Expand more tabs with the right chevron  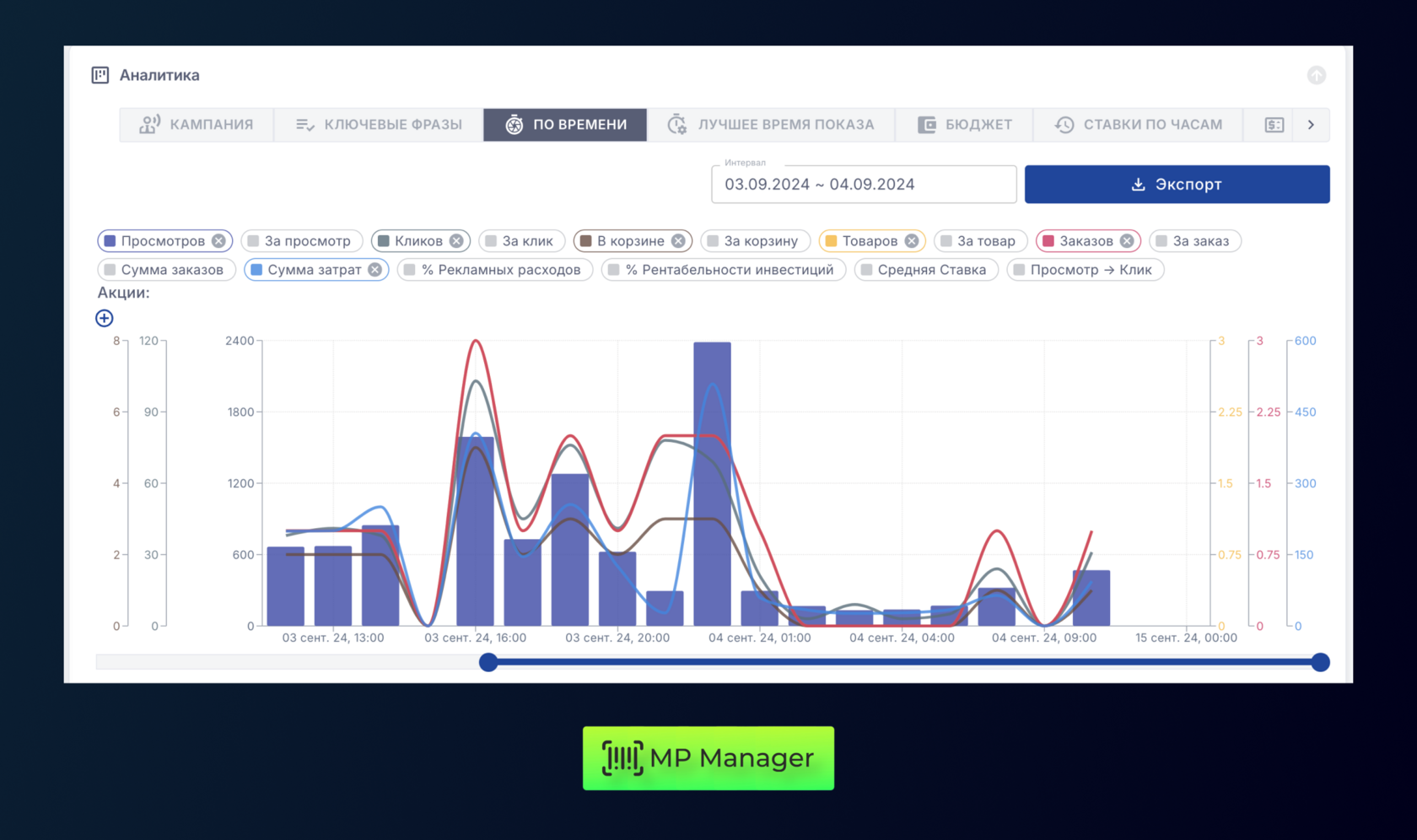point(1311,125)
